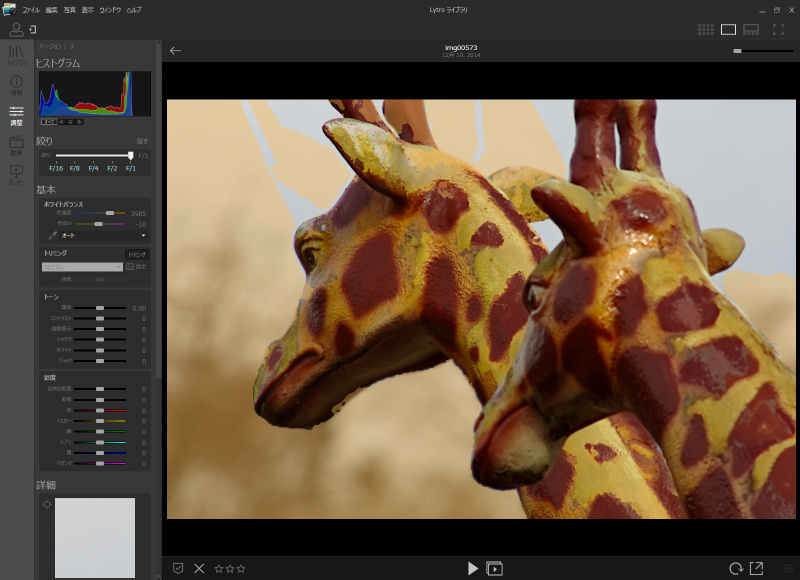Go back with the left arrow
This screenshot has height=580, width=800.
click(176, 51)
